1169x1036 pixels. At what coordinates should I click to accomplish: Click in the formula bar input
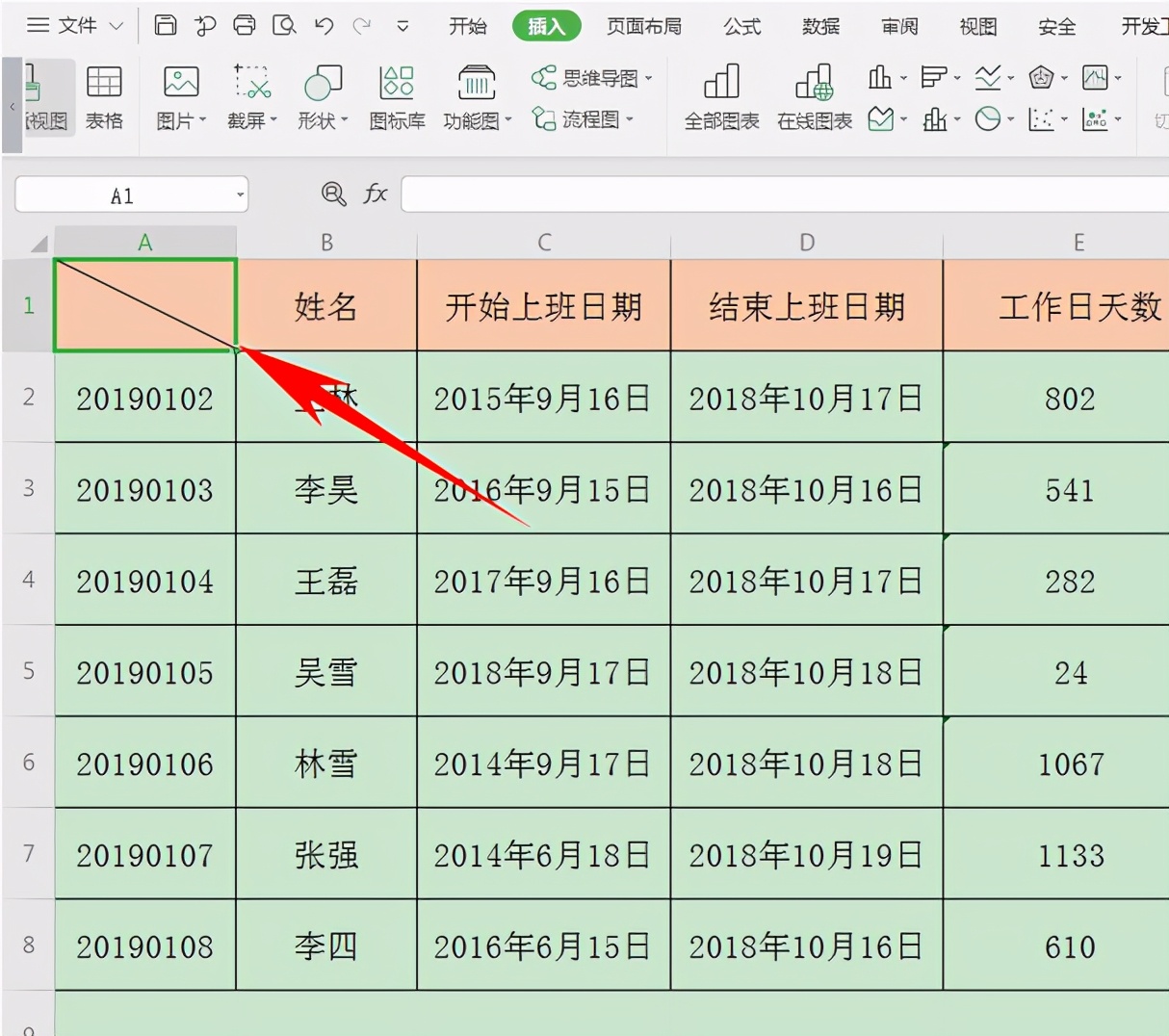785,194
